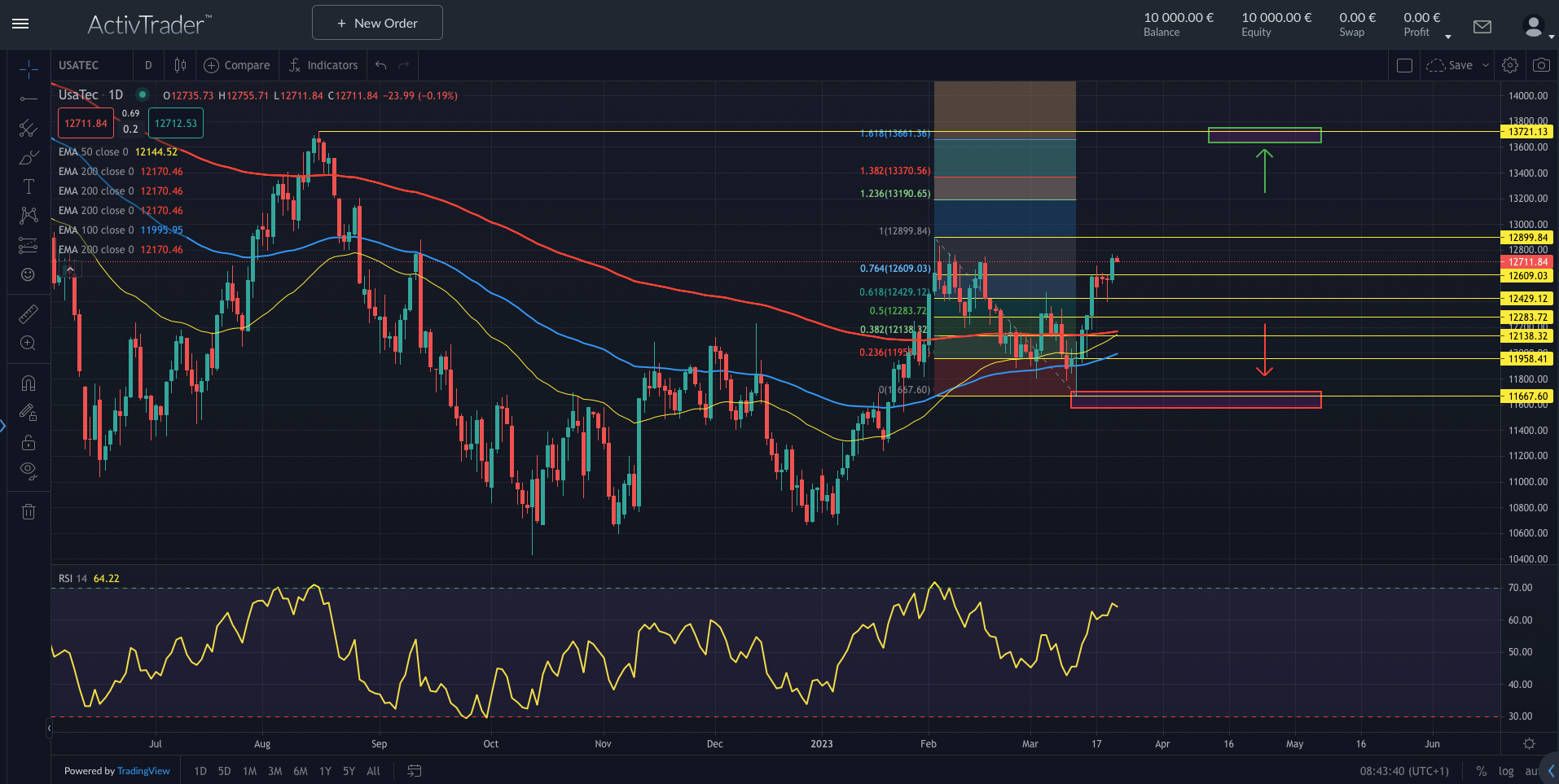The image size is (1559, 784).
Task: Select the text annotation tool
Action: point(29,186)
